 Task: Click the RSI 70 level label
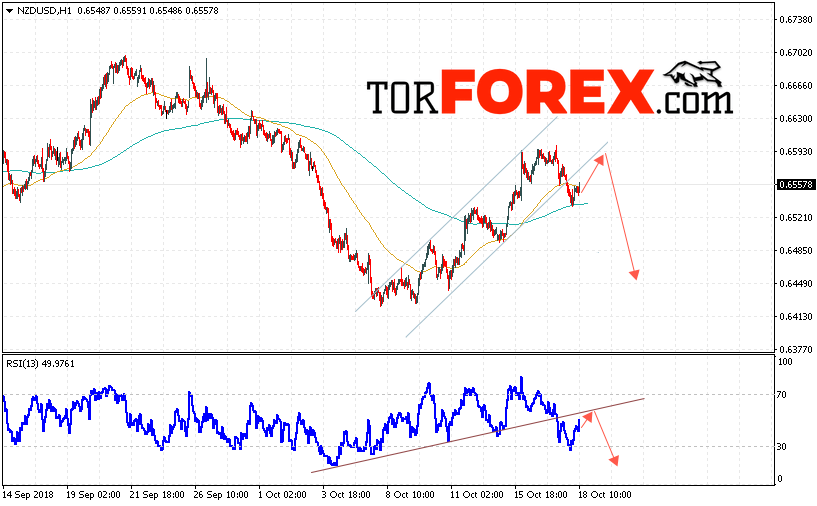pos(781,395)
